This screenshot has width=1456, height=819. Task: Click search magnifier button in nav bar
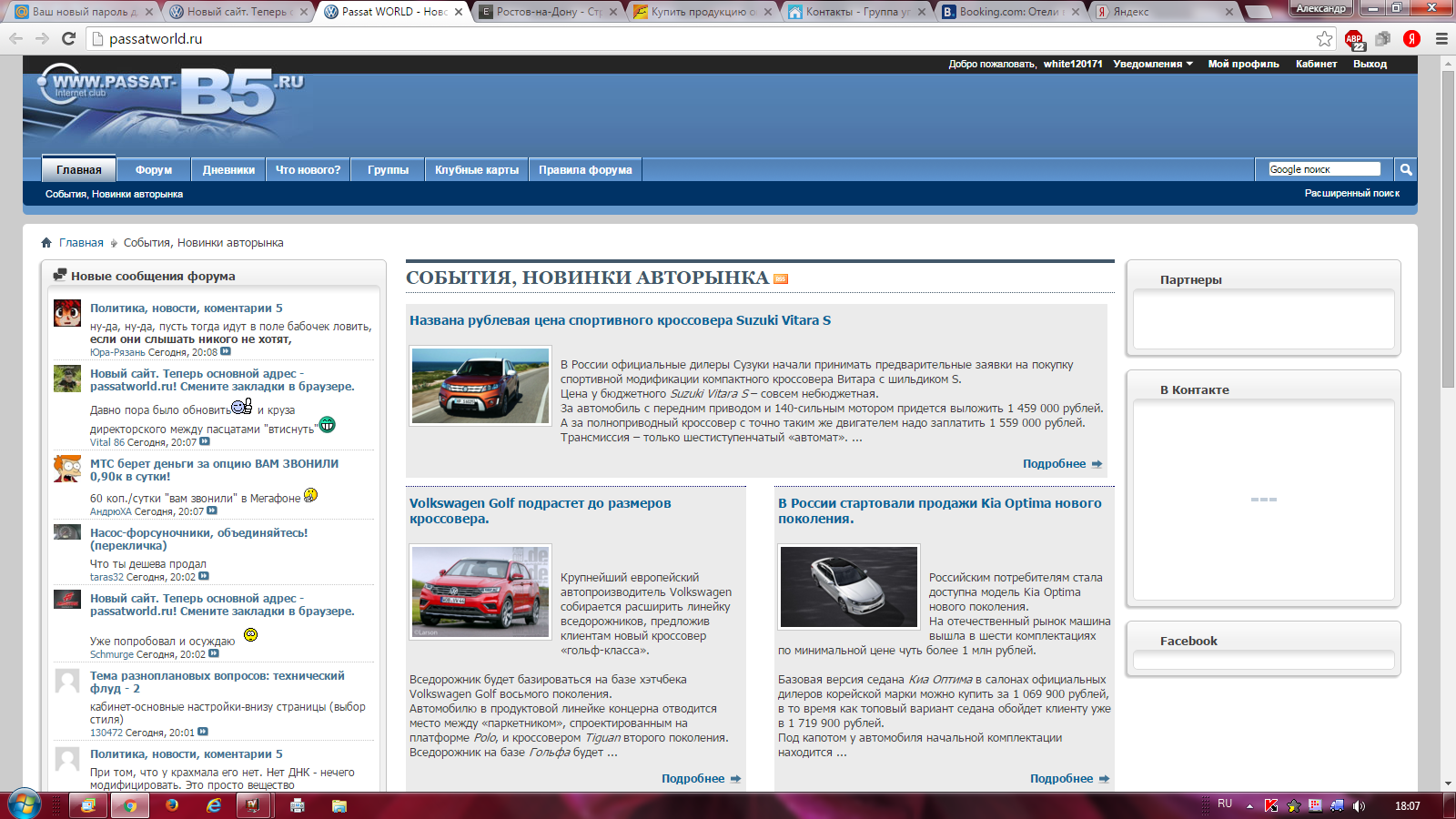(x=1406, y=169)
